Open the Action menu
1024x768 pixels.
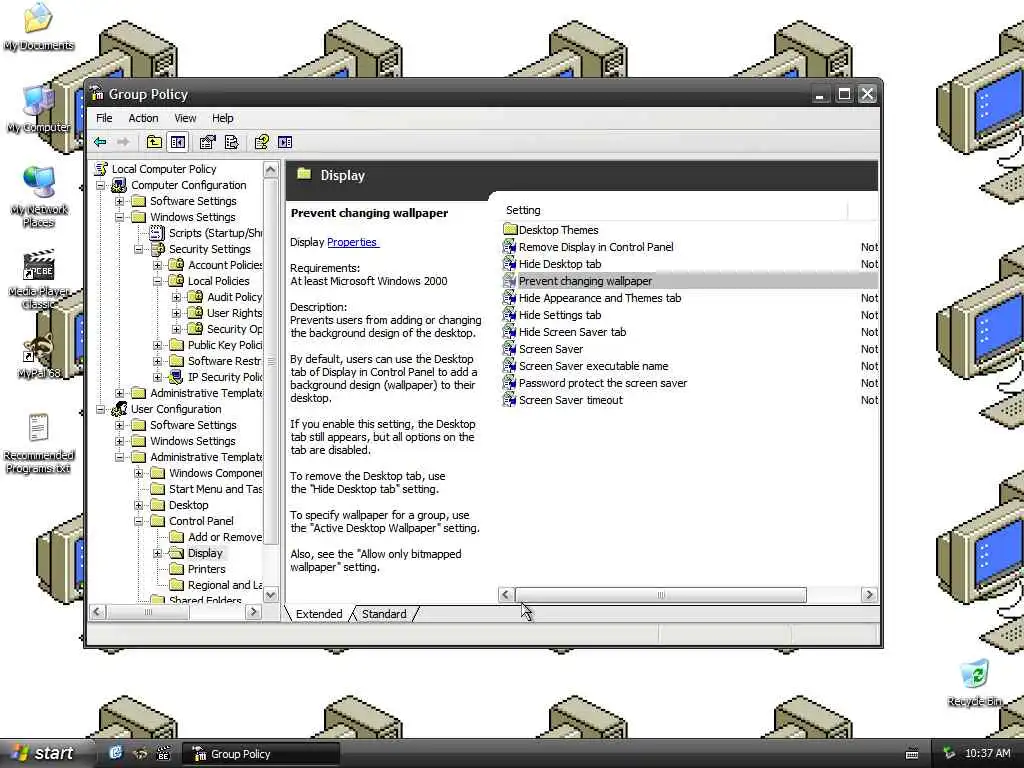[143, 118]
